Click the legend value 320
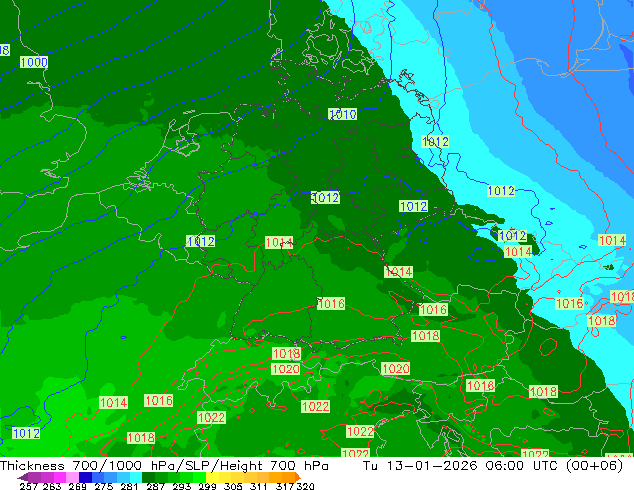The image size is (634, 490). point(305,486)
